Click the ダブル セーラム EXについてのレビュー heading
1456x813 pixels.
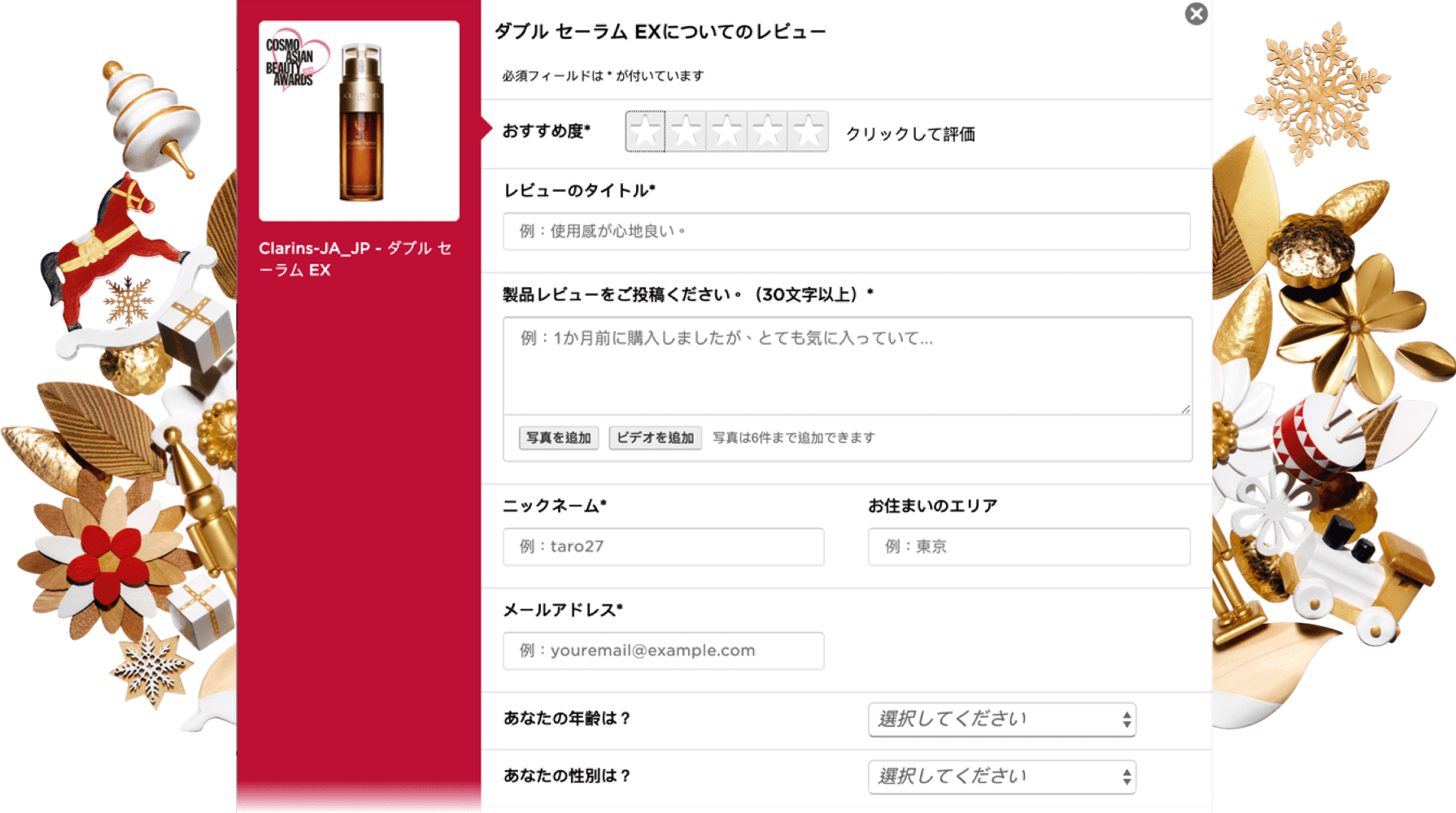[x=660, y=32]
